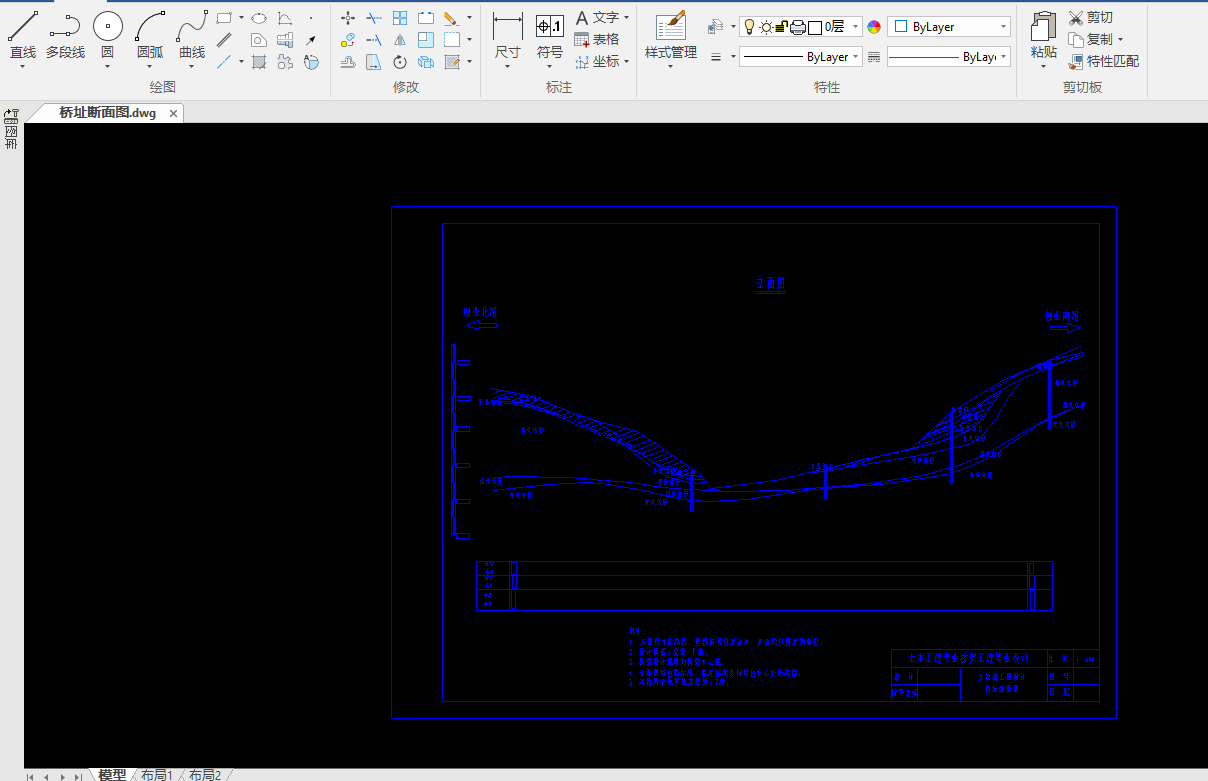Click the Array tool in 修改
Viewport: 1208px width, 781px height.
click(x=400, y=18)
